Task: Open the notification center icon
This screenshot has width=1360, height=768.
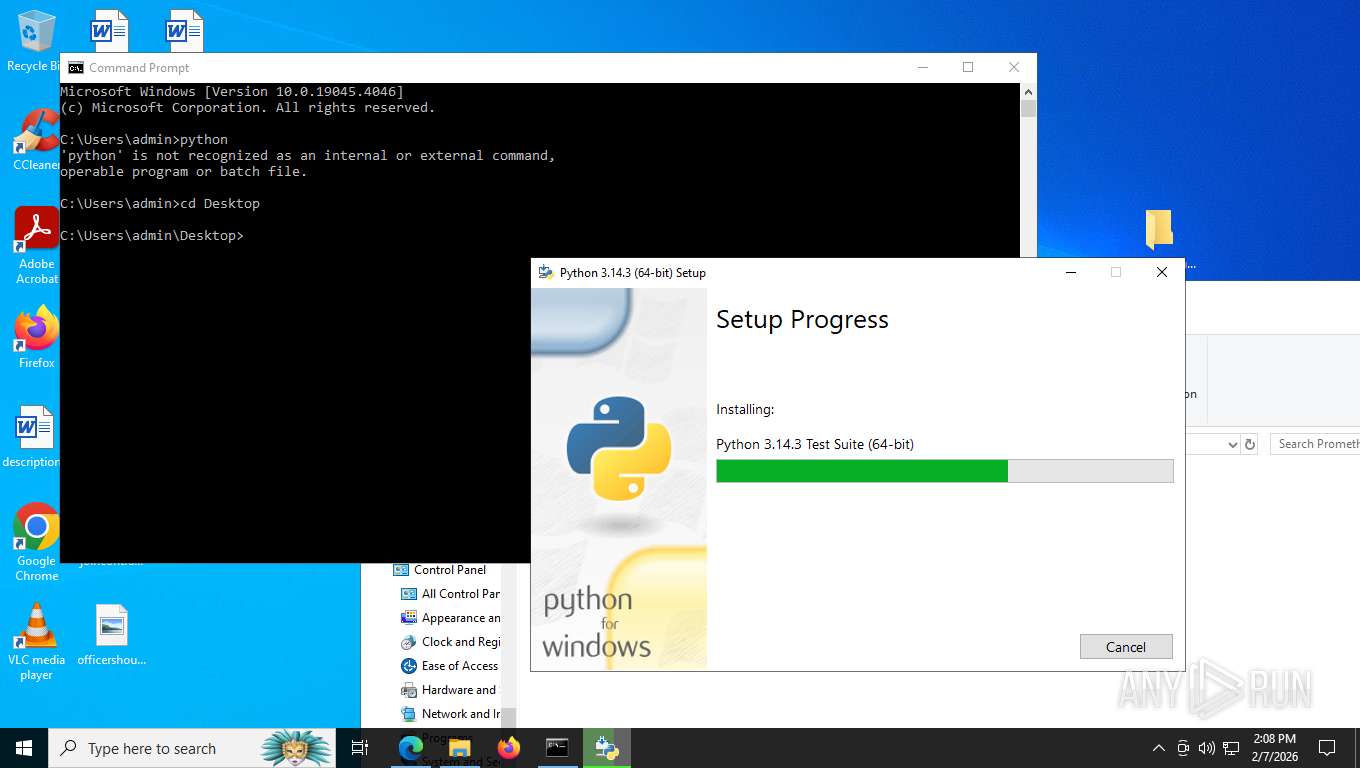Action: 1327,748
